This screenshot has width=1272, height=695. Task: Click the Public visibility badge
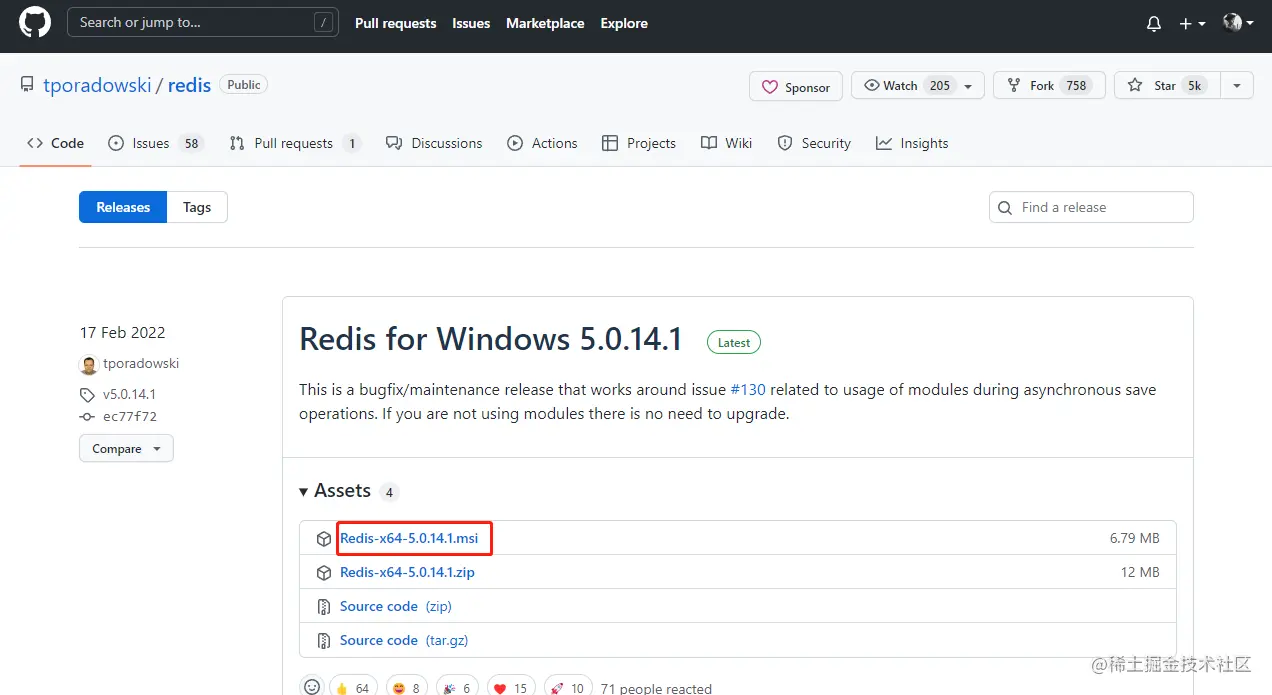244,85
